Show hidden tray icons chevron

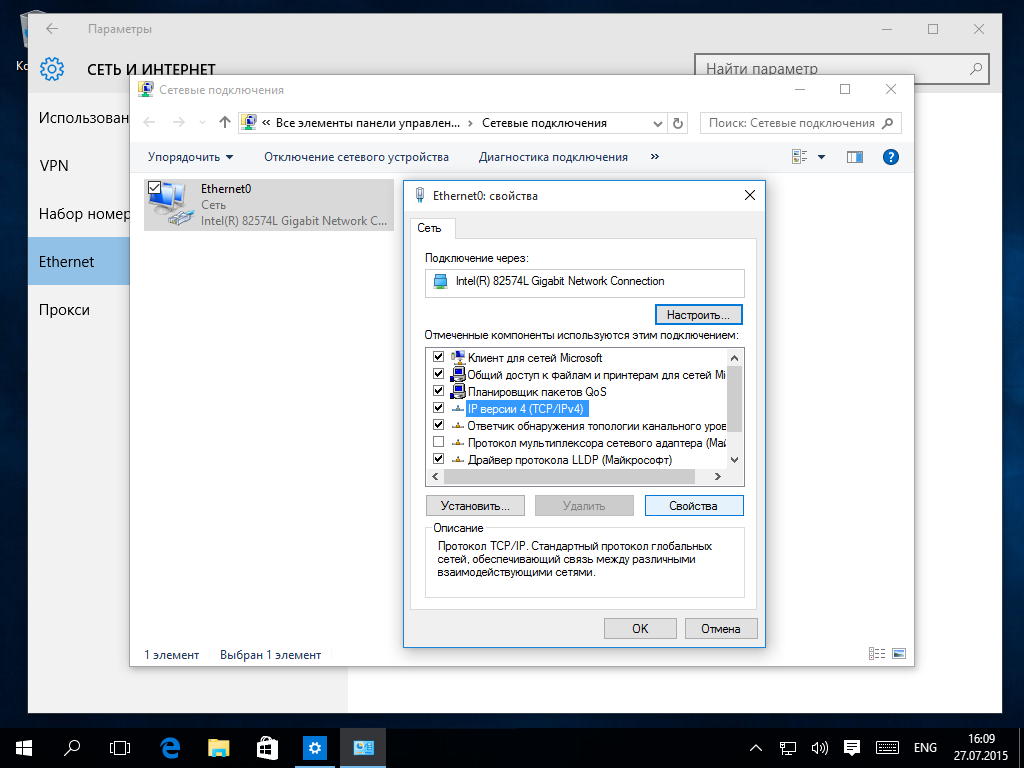pyautogui.click(x=756, y=748)
